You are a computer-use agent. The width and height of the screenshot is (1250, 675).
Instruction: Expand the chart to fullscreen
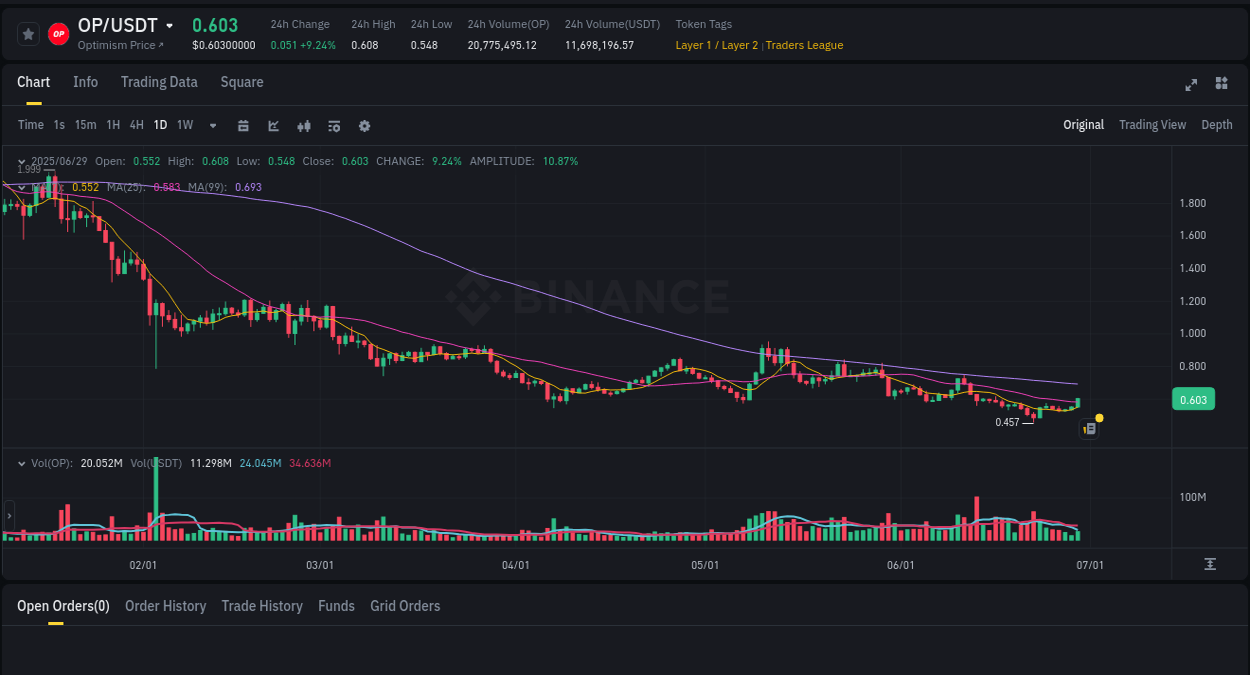point(1190,85)
